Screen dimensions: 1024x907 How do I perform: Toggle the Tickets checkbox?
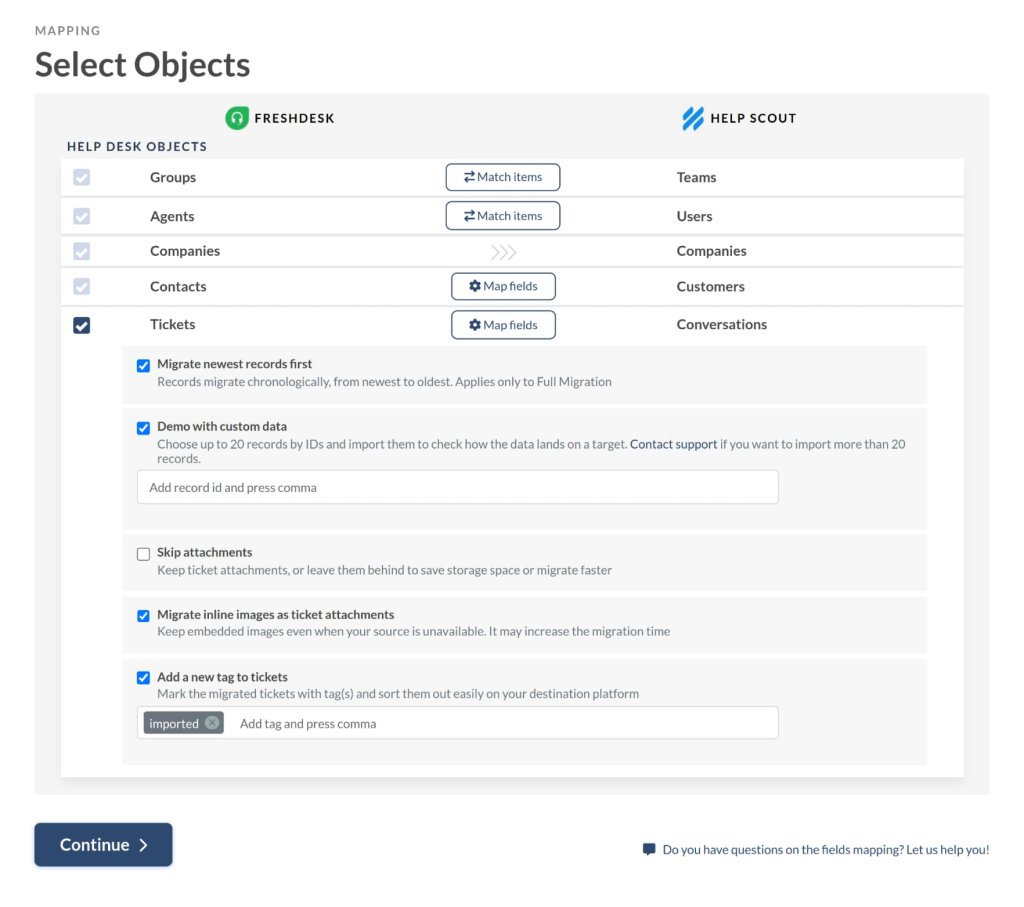[81, 324]
